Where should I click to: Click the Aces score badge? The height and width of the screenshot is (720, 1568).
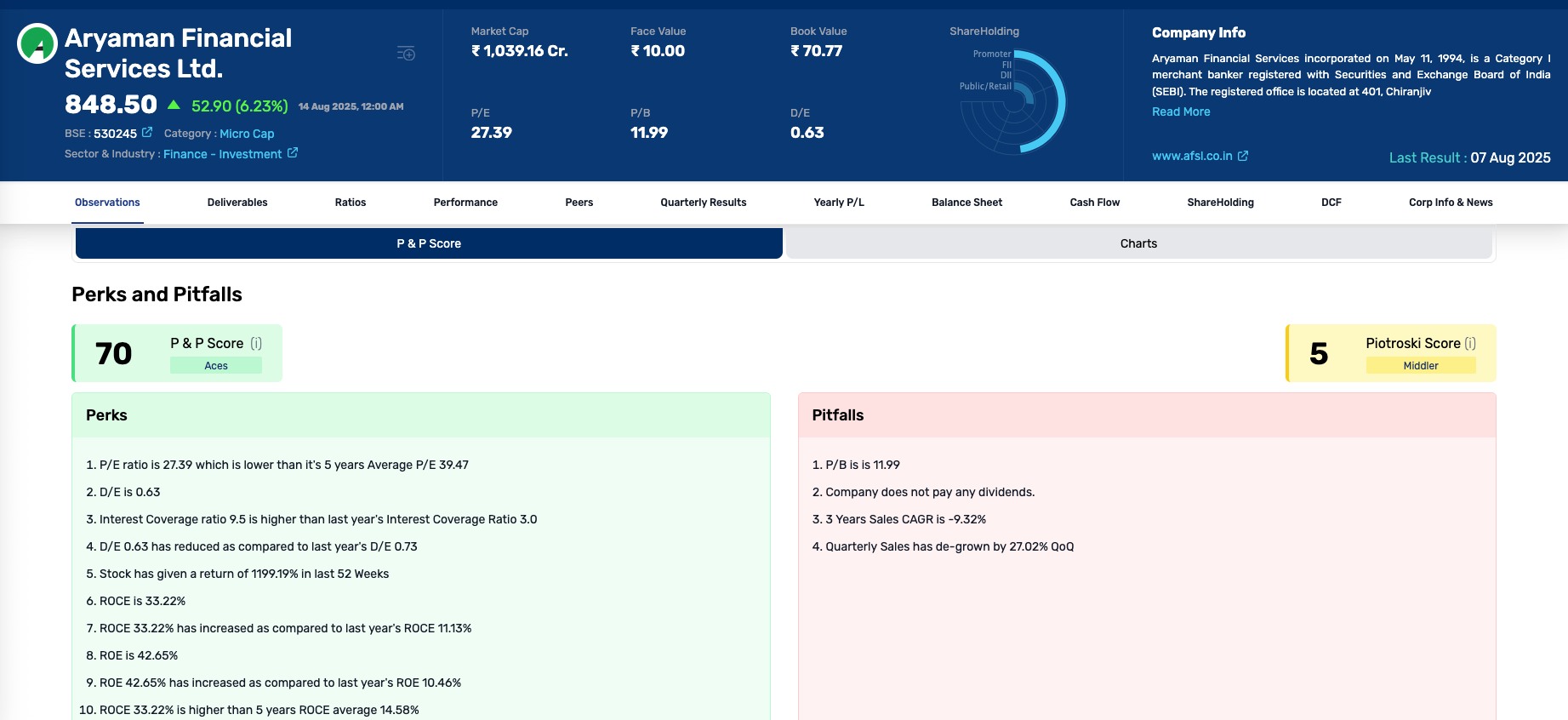coord(216,366)
